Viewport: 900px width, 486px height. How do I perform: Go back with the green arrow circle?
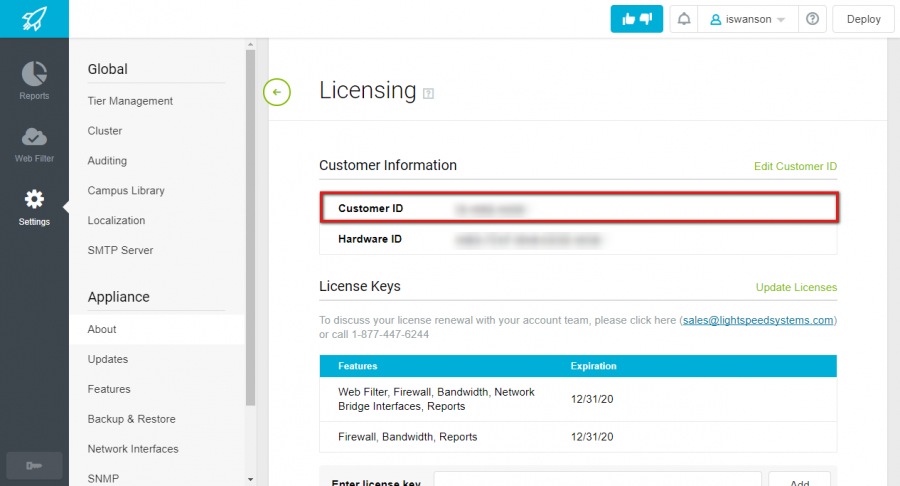pyautogui.click(x=277, y=92)
